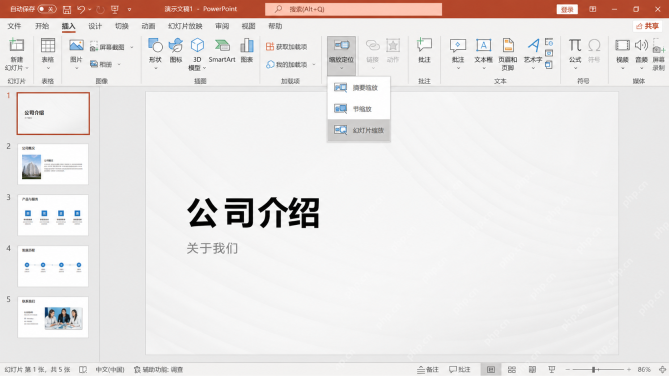
Task: Click the 公式 Equation pi icon
Action: tap(575, 45)
